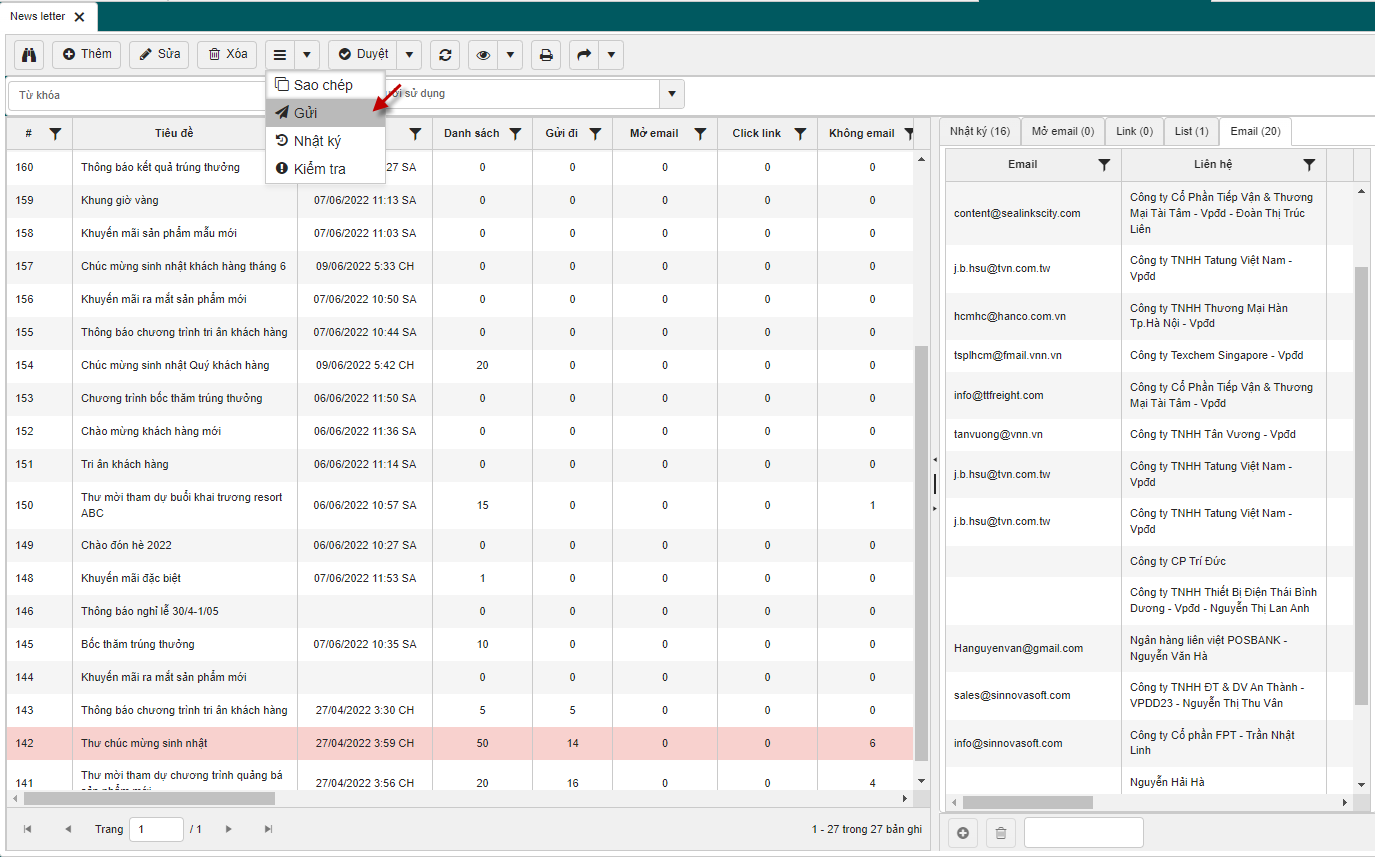Click the splitter collapse-left arrow
This screenshot has width=1375, height=857.
[x=934, y=459]
